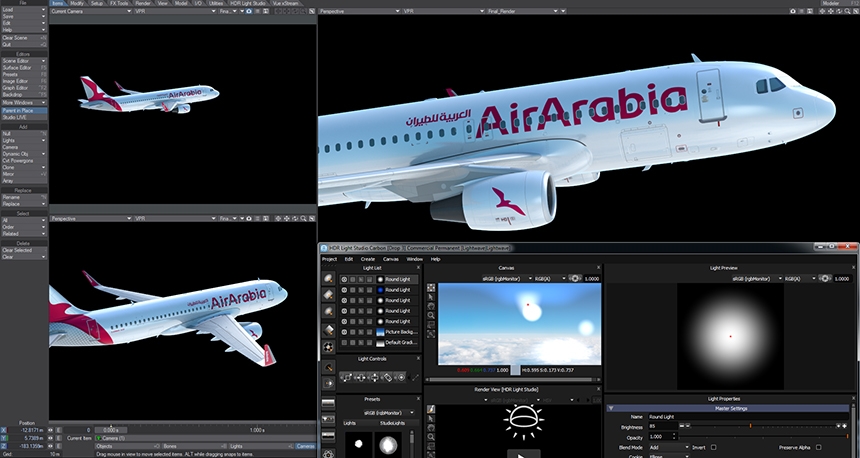Click the Clear Scene button
The height and width of the screenshot is (458, 860).
24,38
